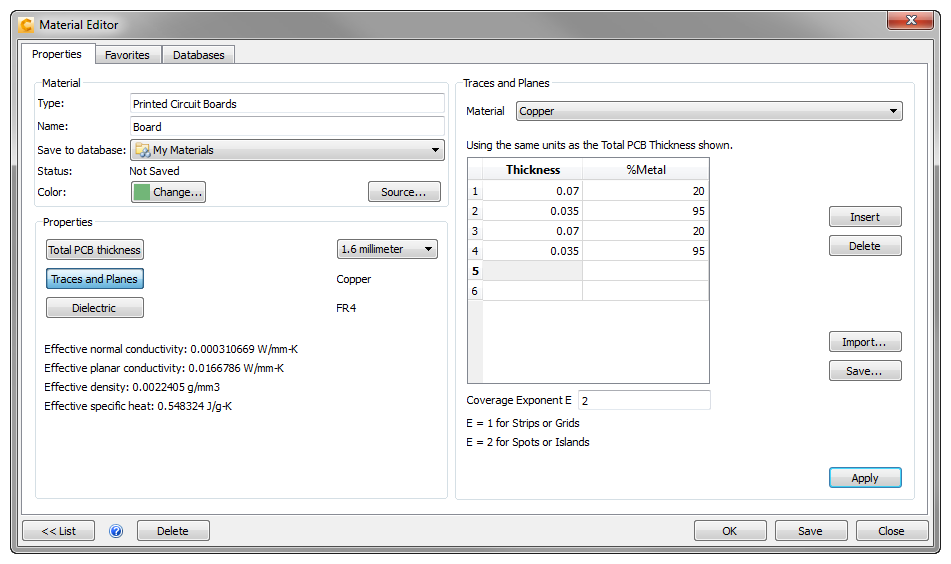The width and height of the screenshot is (951, 564).
Task: Click row header number 5
Action: 475,271
